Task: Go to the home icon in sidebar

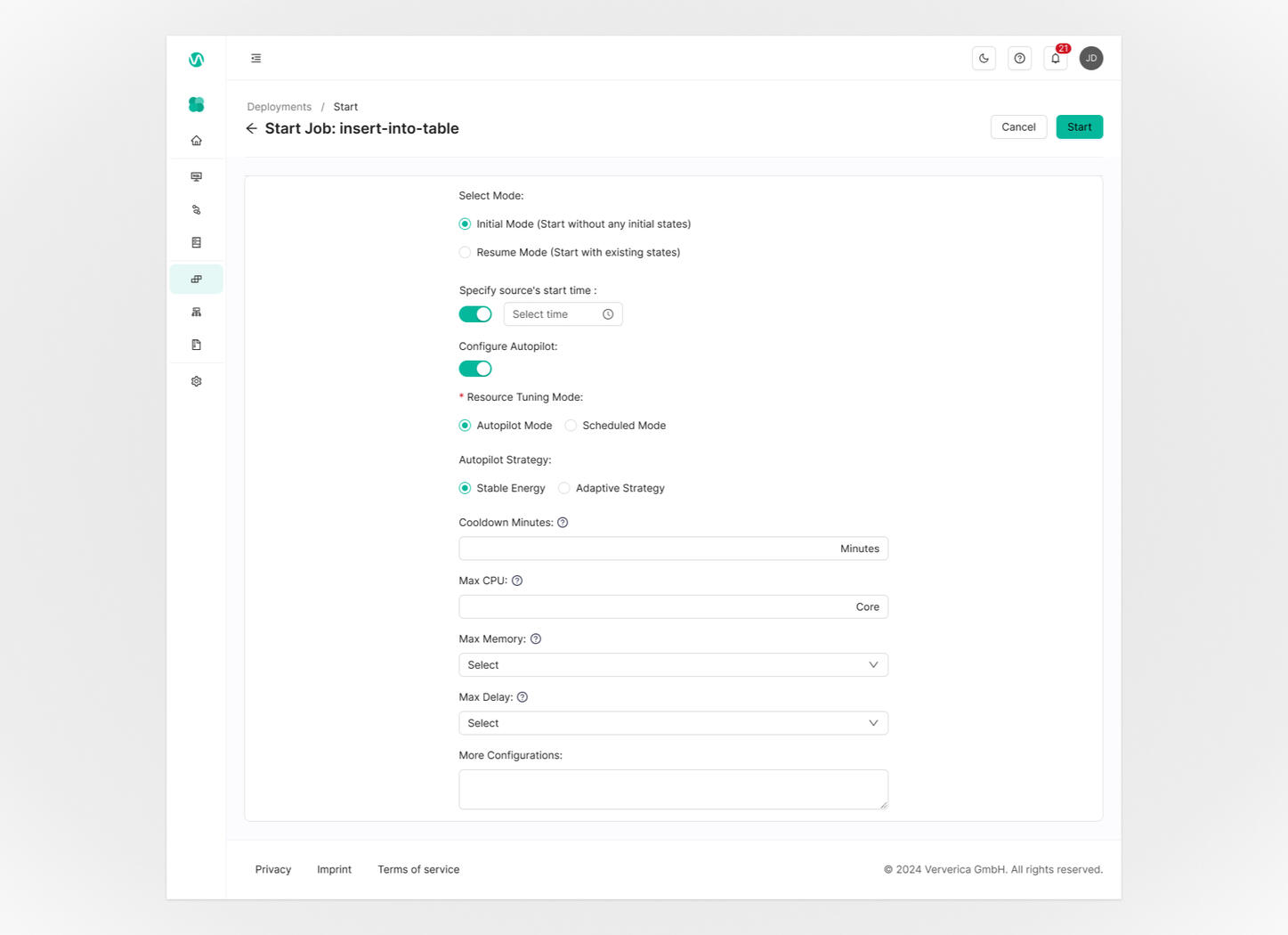Action: click(x=197, y=141)
